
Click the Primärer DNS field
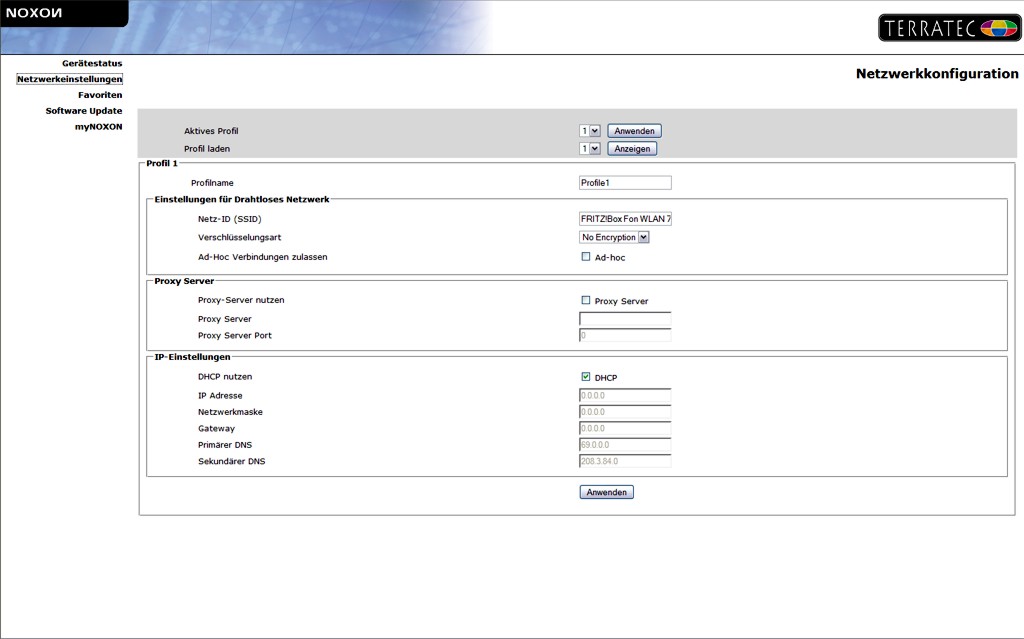(625, 444)
